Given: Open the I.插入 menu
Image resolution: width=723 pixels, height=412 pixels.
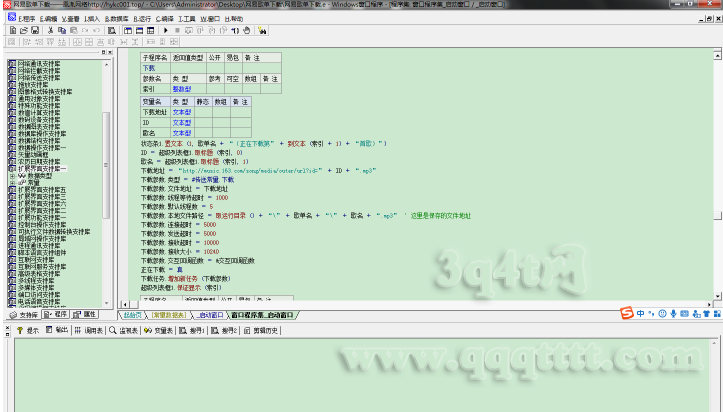Looking at the screenshot, I should [x=92, y=19].
